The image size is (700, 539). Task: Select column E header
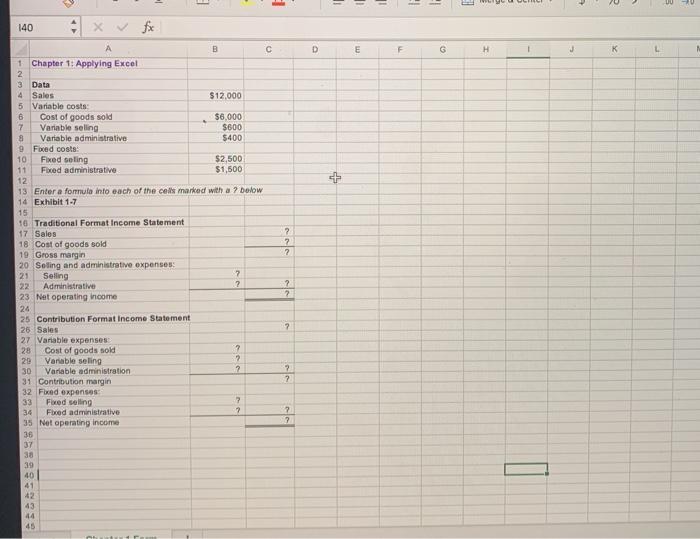point(357,49)
